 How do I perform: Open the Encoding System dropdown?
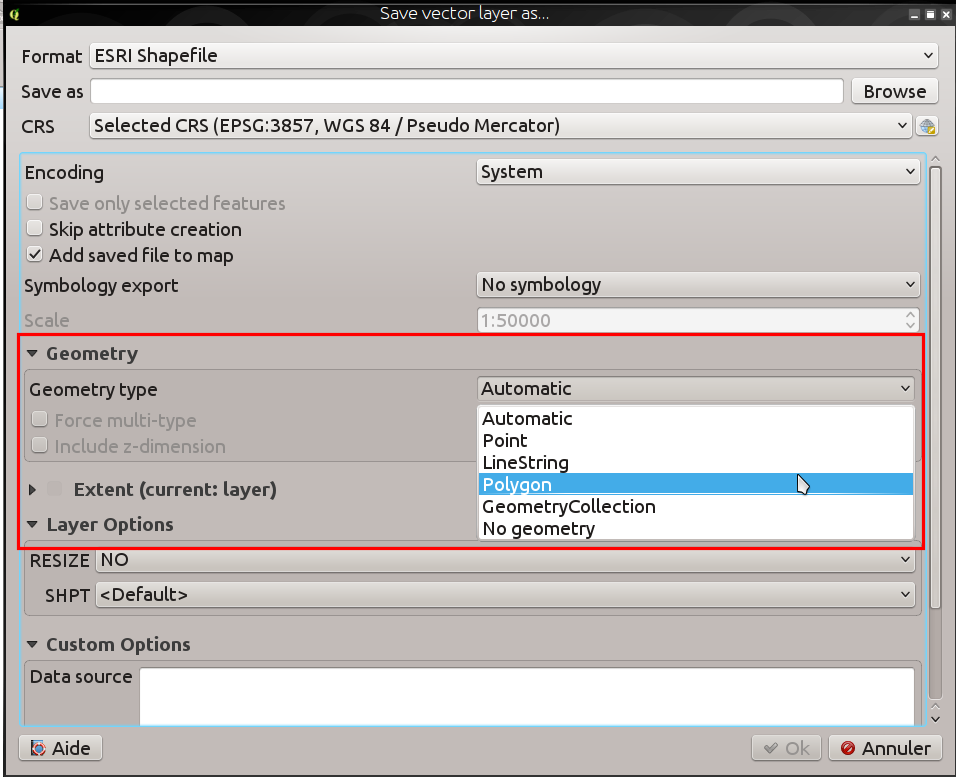[x=697, y=172]
